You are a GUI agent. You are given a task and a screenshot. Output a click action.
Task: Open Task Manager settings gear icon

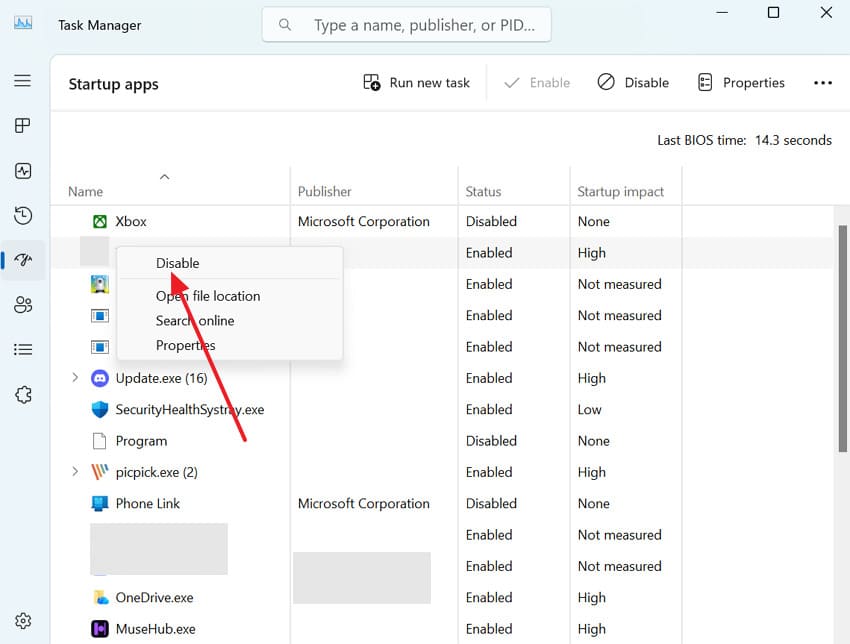click(23, 621)
